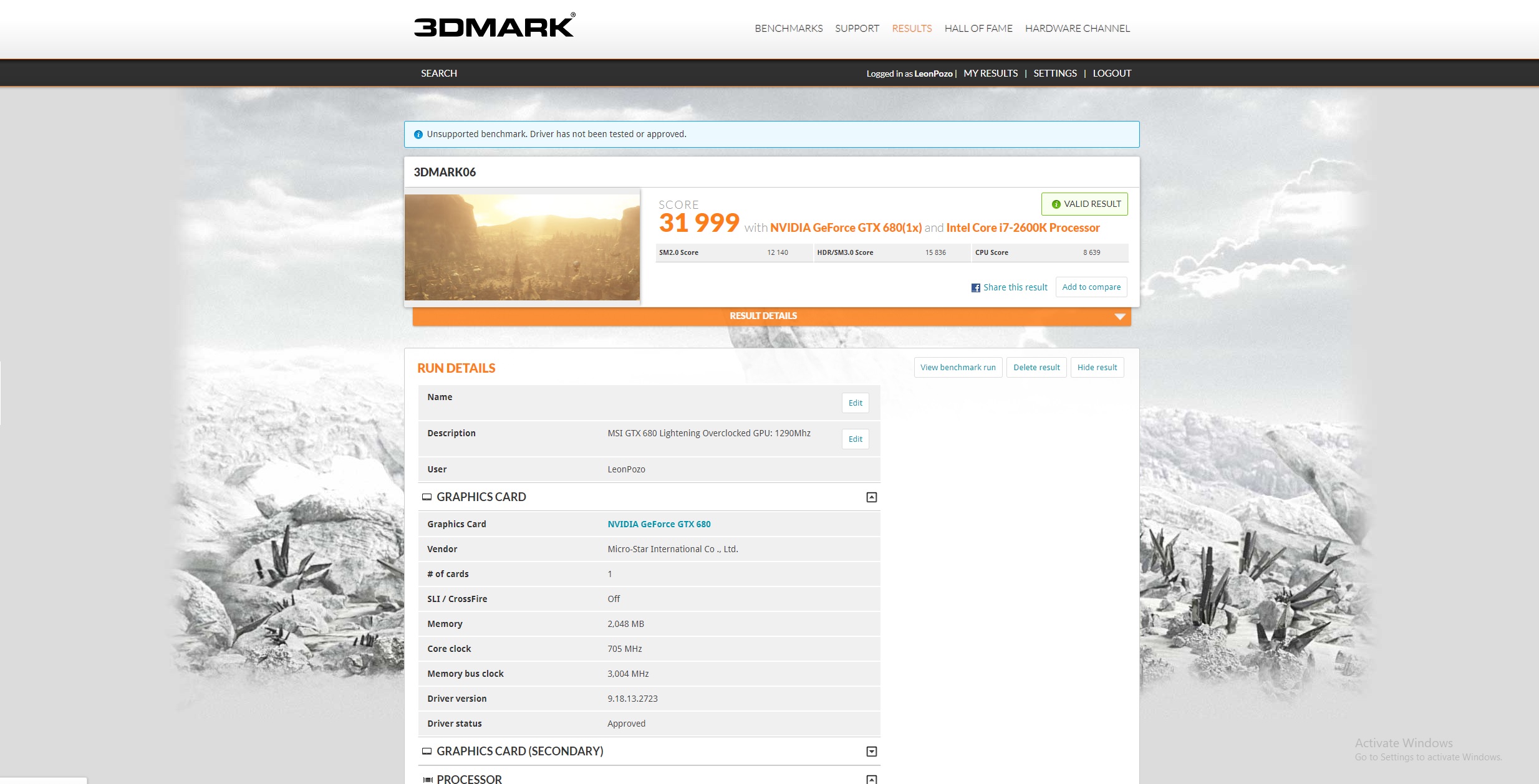This screenshot has height=784, width=1539.
Task: Click the 3DMark logo
Action: coord(495,26)
